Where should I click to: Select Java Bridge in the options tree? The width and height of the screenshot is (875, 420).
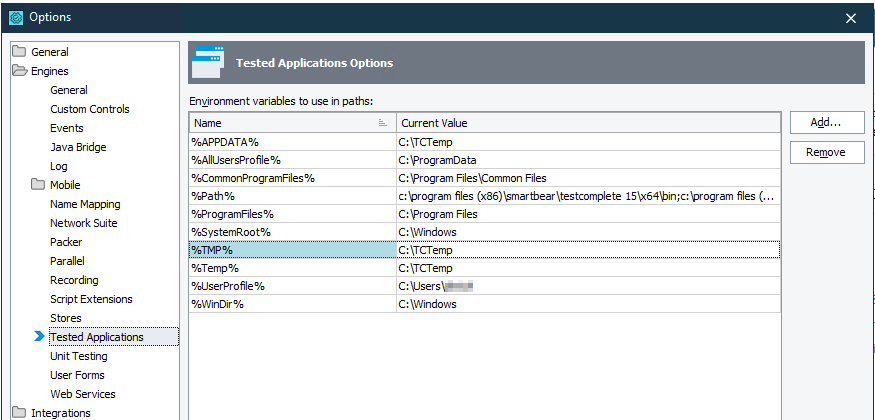pyautogui.click(x=78, y=147)
